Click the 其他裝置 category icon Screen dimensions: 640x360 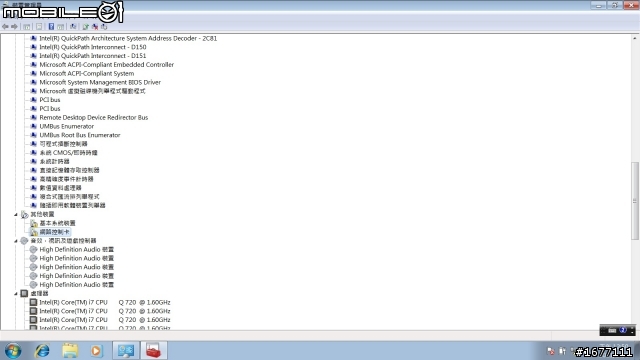[24, 214]
